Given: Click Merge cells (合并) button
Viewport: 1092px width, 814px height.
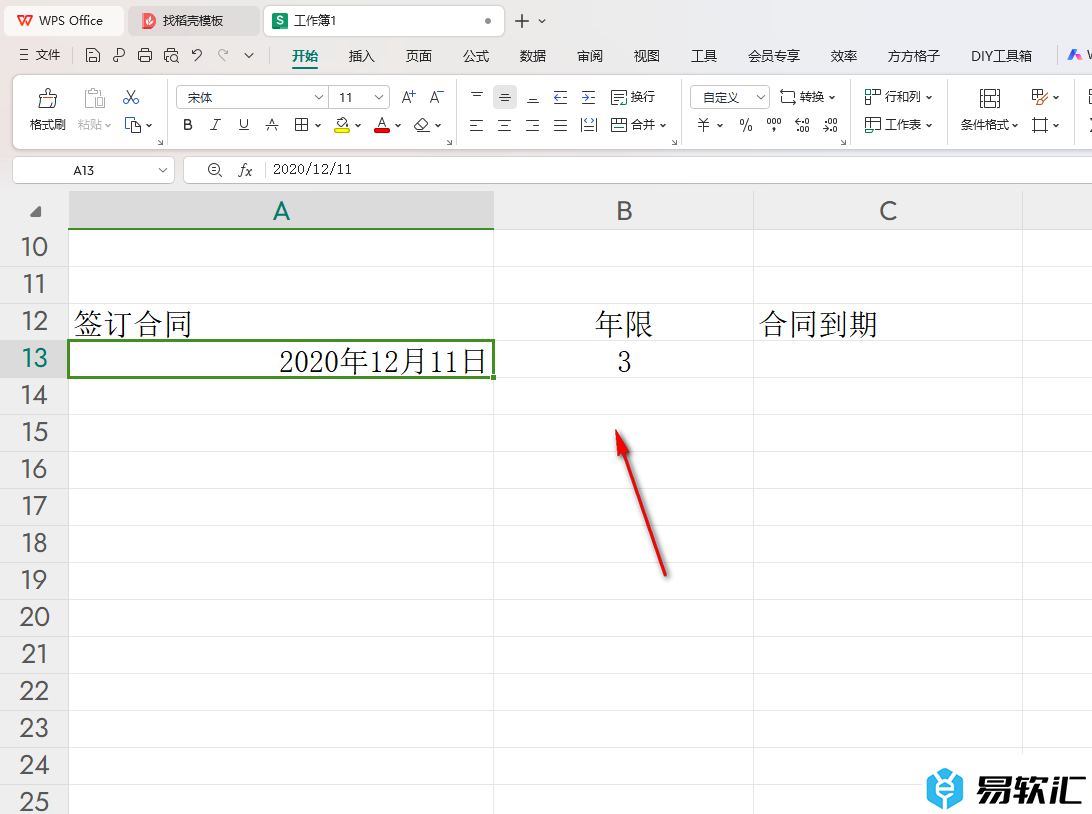Looking at the screenshot, I should coord(639,125).
